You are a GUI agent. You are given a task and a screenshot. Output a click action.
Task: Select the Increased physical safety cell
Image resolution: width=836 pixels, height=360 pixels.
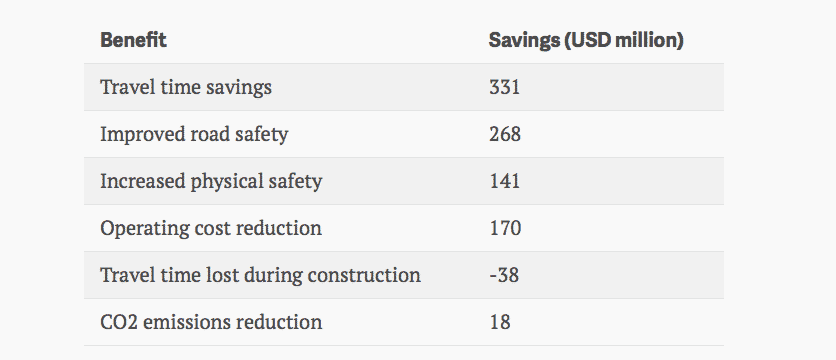click(211, 181)
